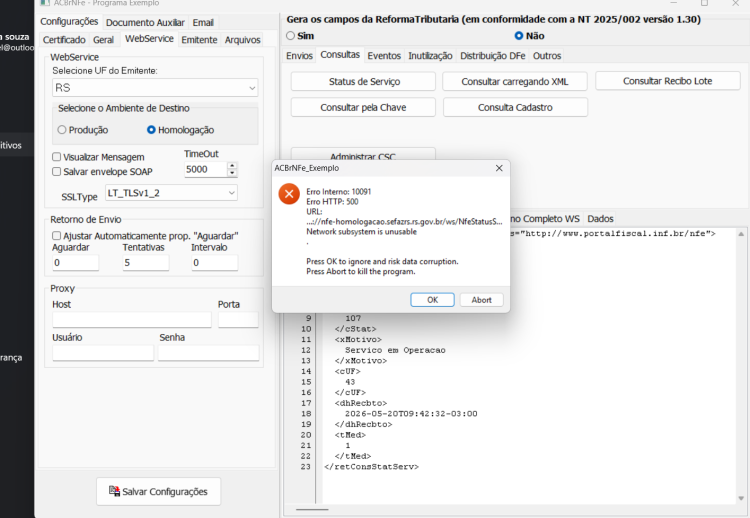
Task: Enable Salvar envelope SOAP checkbox
Action: click(x=56, y=171)
